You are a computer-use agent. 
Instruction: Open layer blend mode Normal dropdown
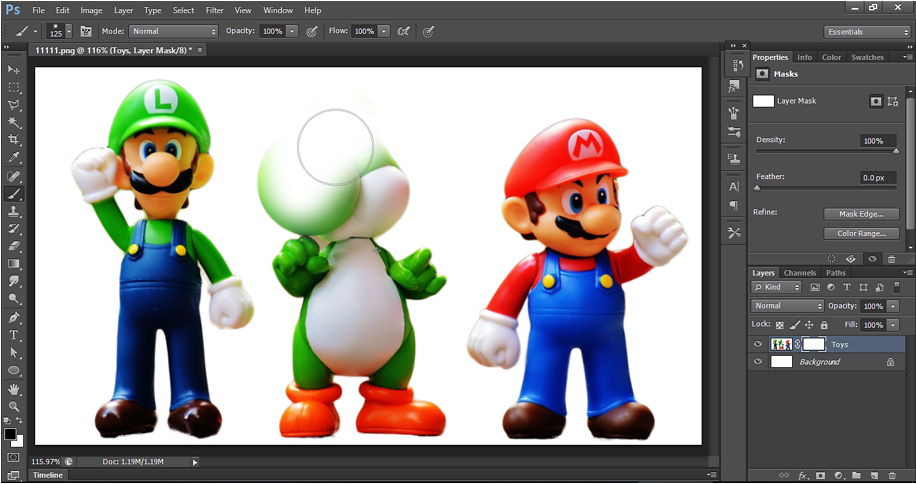pyautogui.click(x=787, y=306)
